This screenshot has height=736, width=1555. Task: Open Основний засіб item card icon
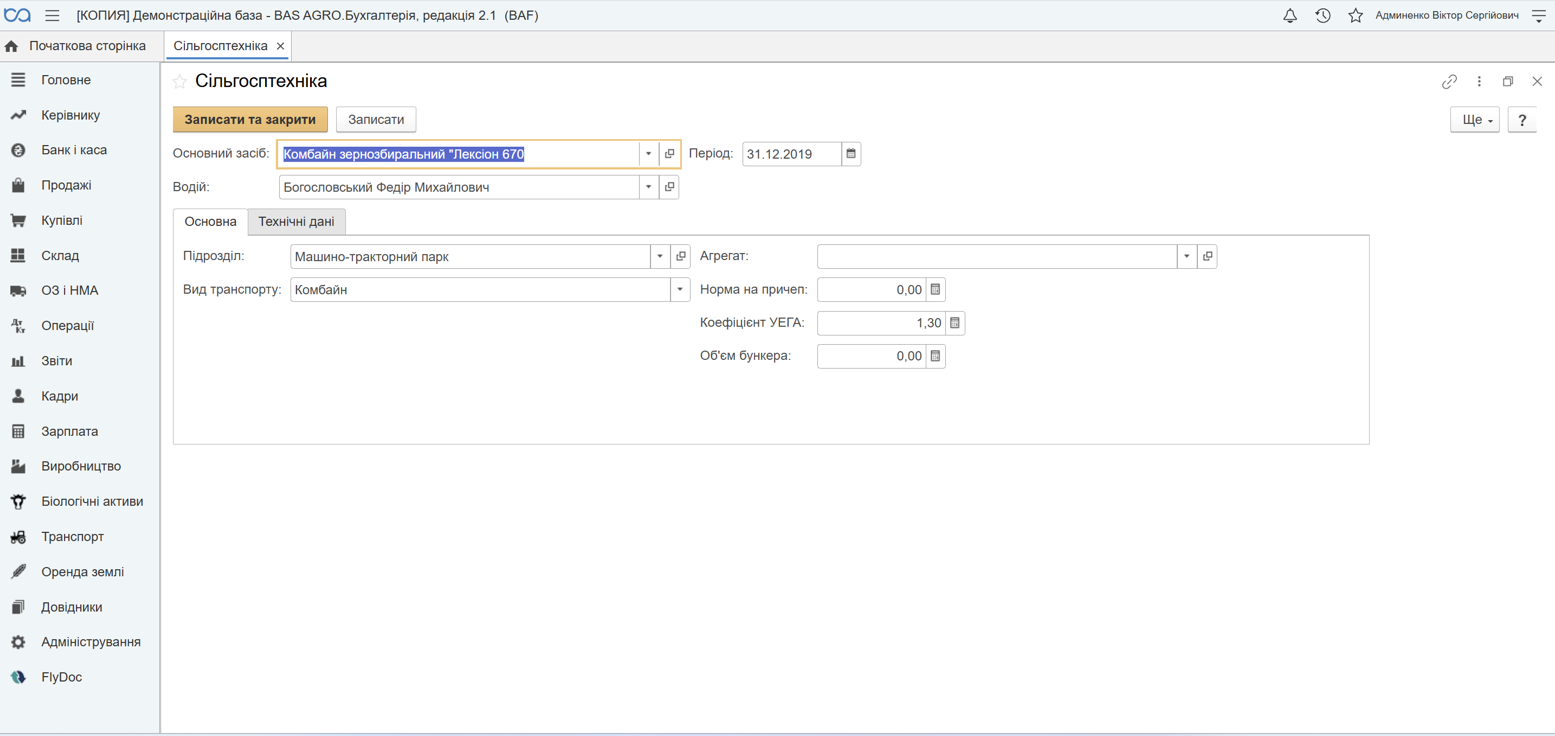pyautogui.click(x=670, y=154)
